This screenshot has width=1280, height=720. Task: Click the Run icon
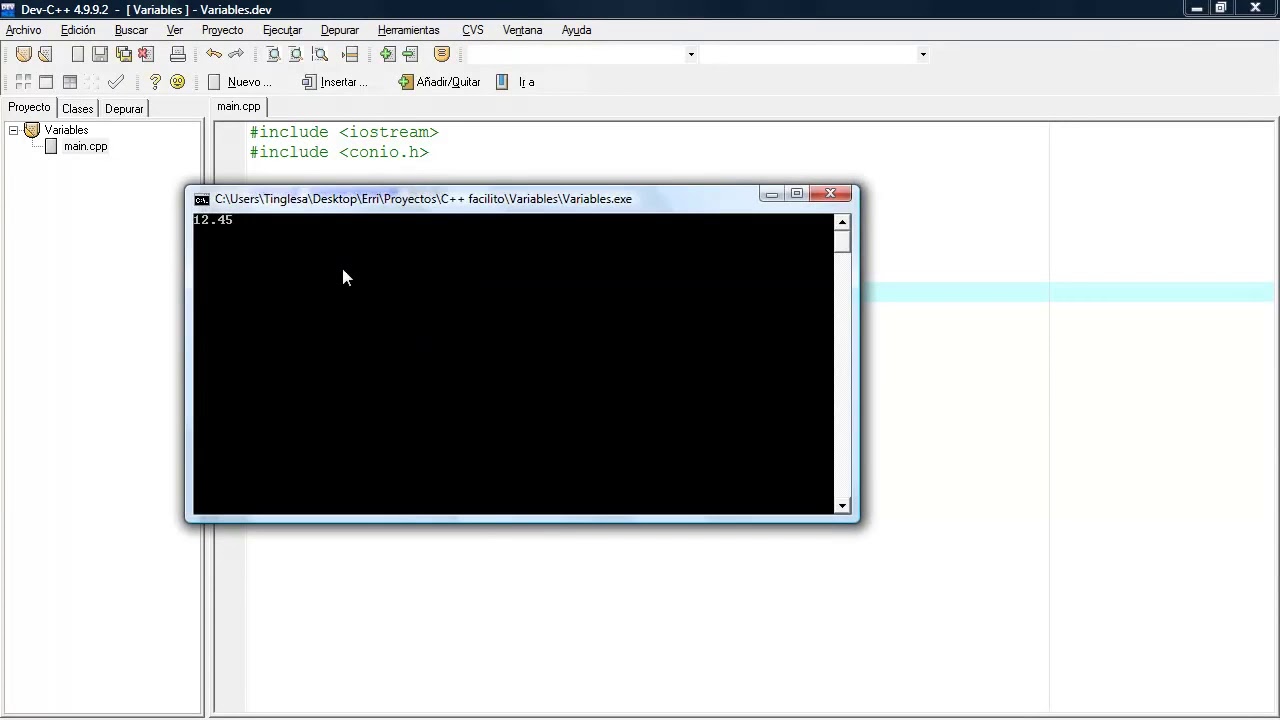tap(46, 82)
